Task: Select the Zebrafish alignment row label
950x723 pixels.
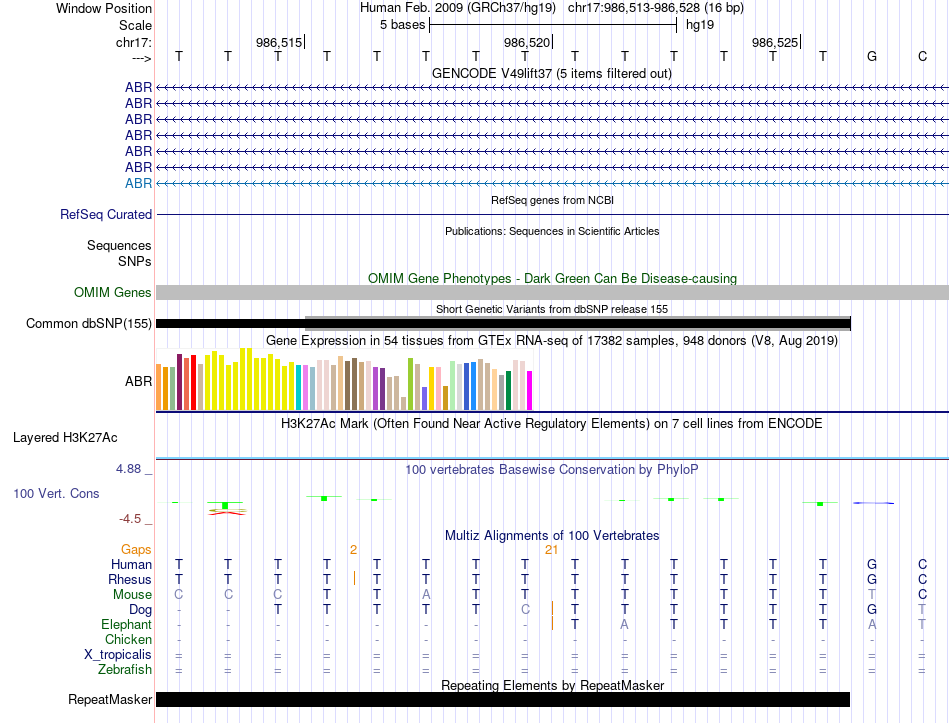Action: point(125,670)
